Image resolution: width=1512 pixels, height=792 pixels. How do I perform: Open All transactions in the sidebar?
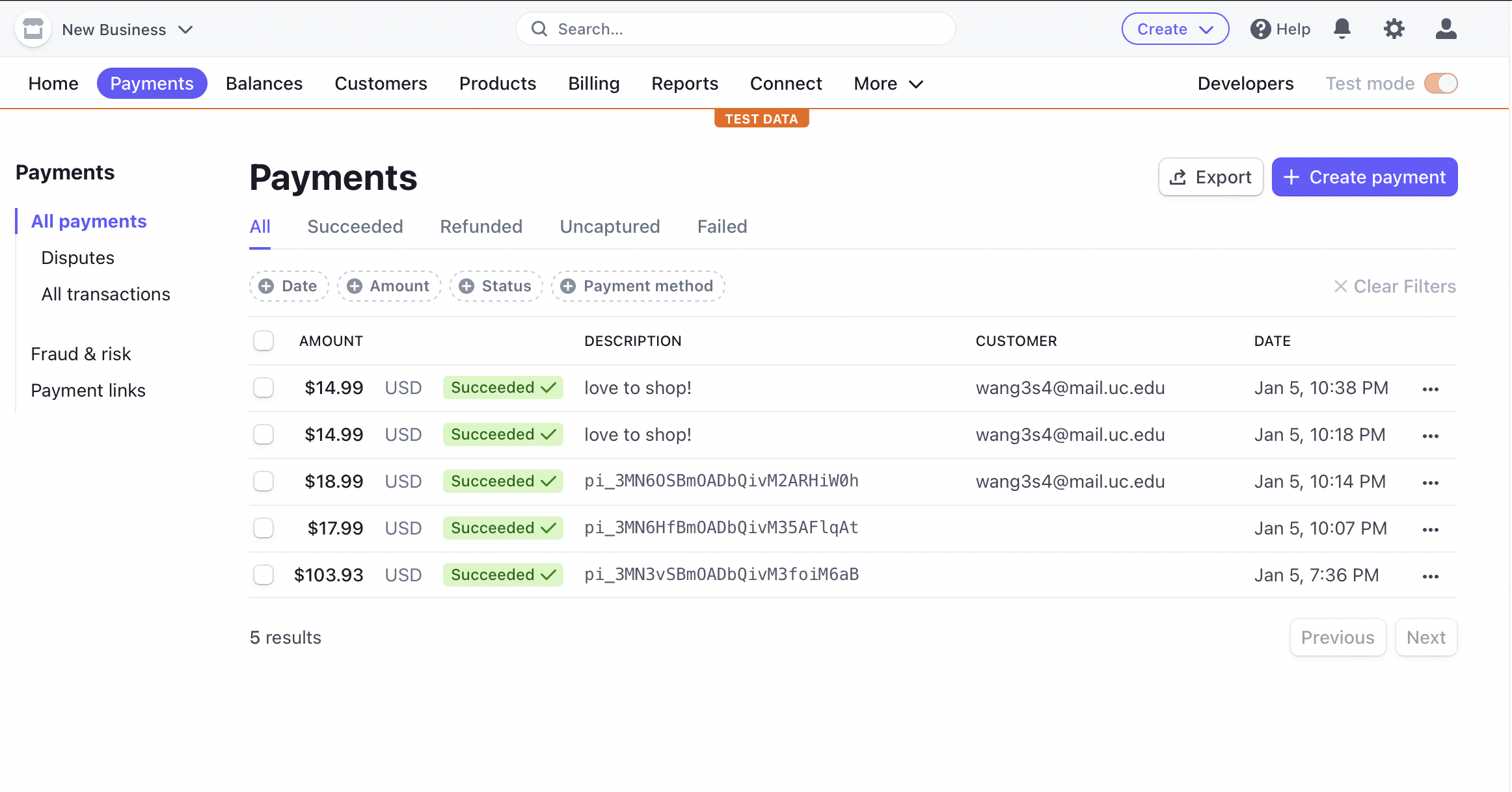point(105,294)
